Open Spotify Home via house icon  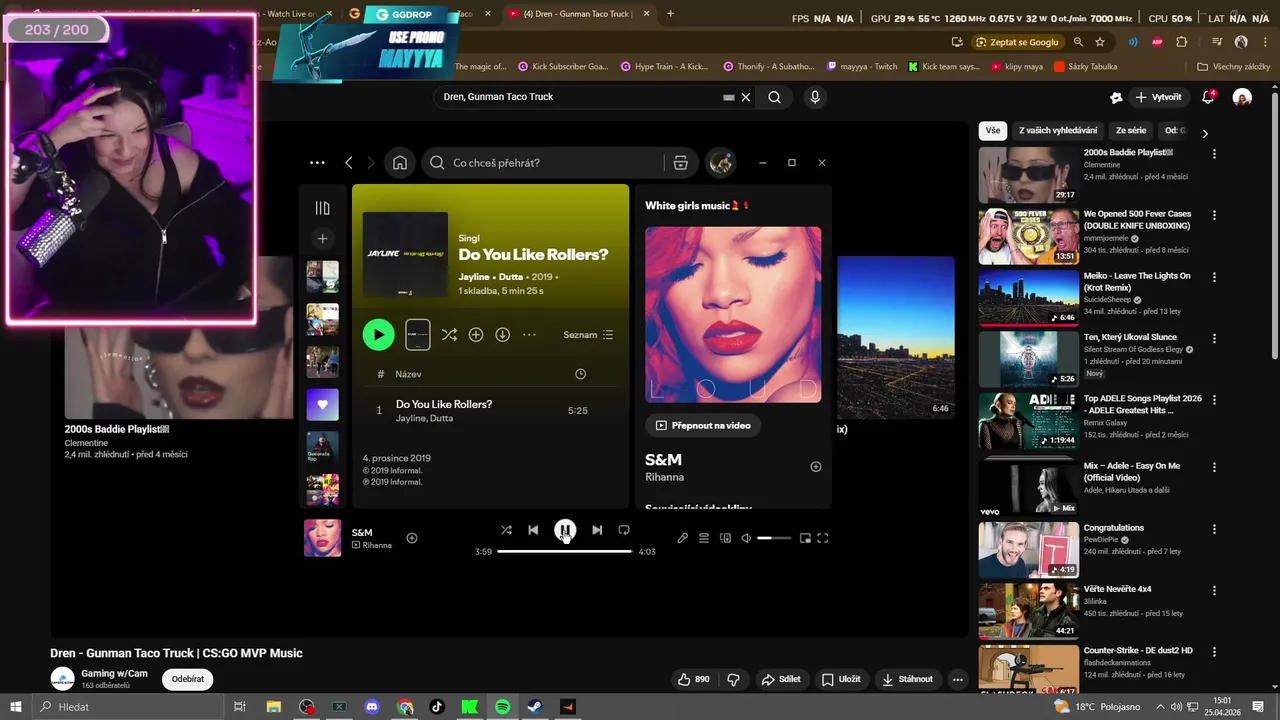coord(400,163)
